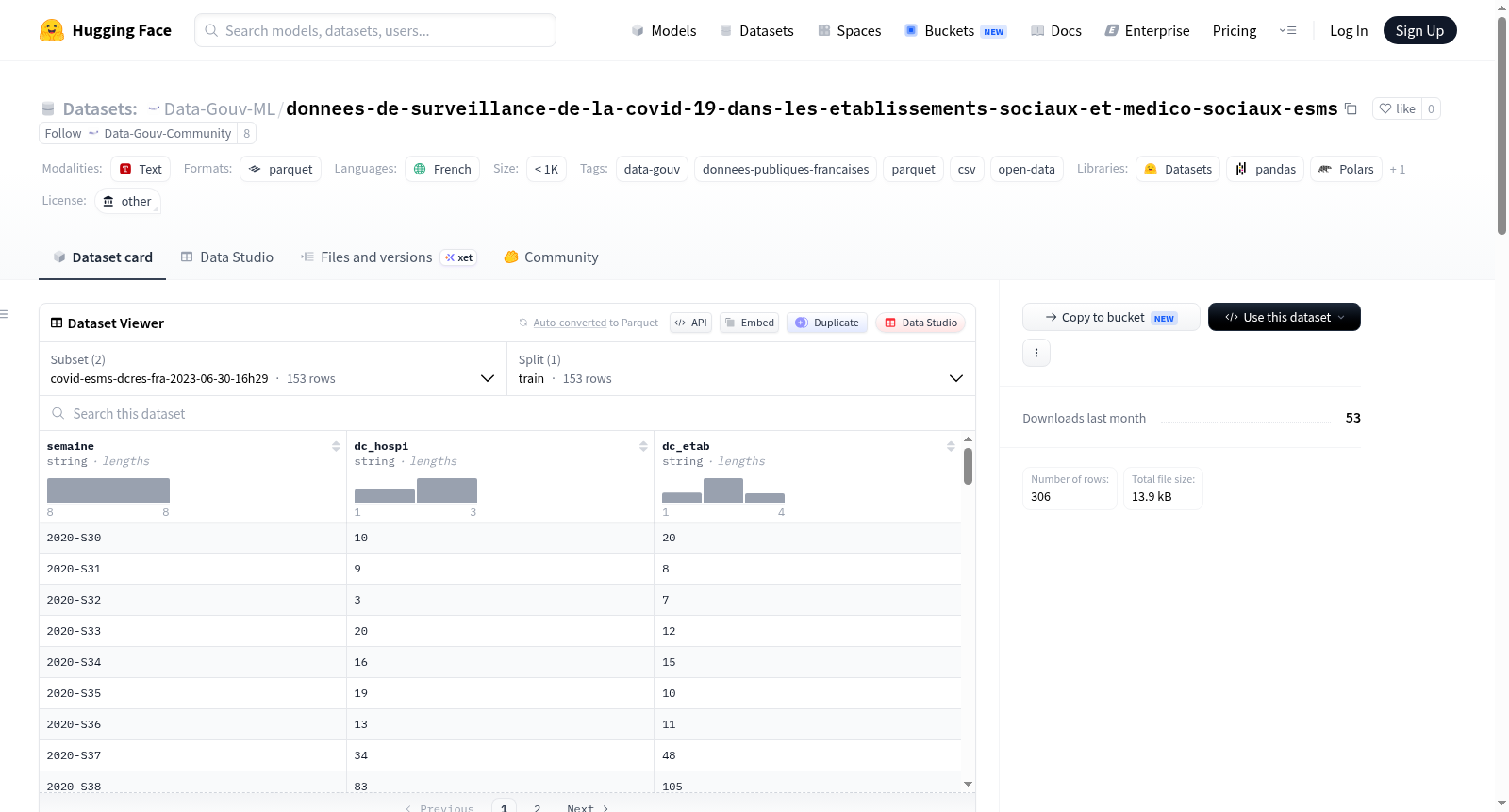Click the Embed button
1509x812 pixels.
pyautogui.click(x=749, y=323)
